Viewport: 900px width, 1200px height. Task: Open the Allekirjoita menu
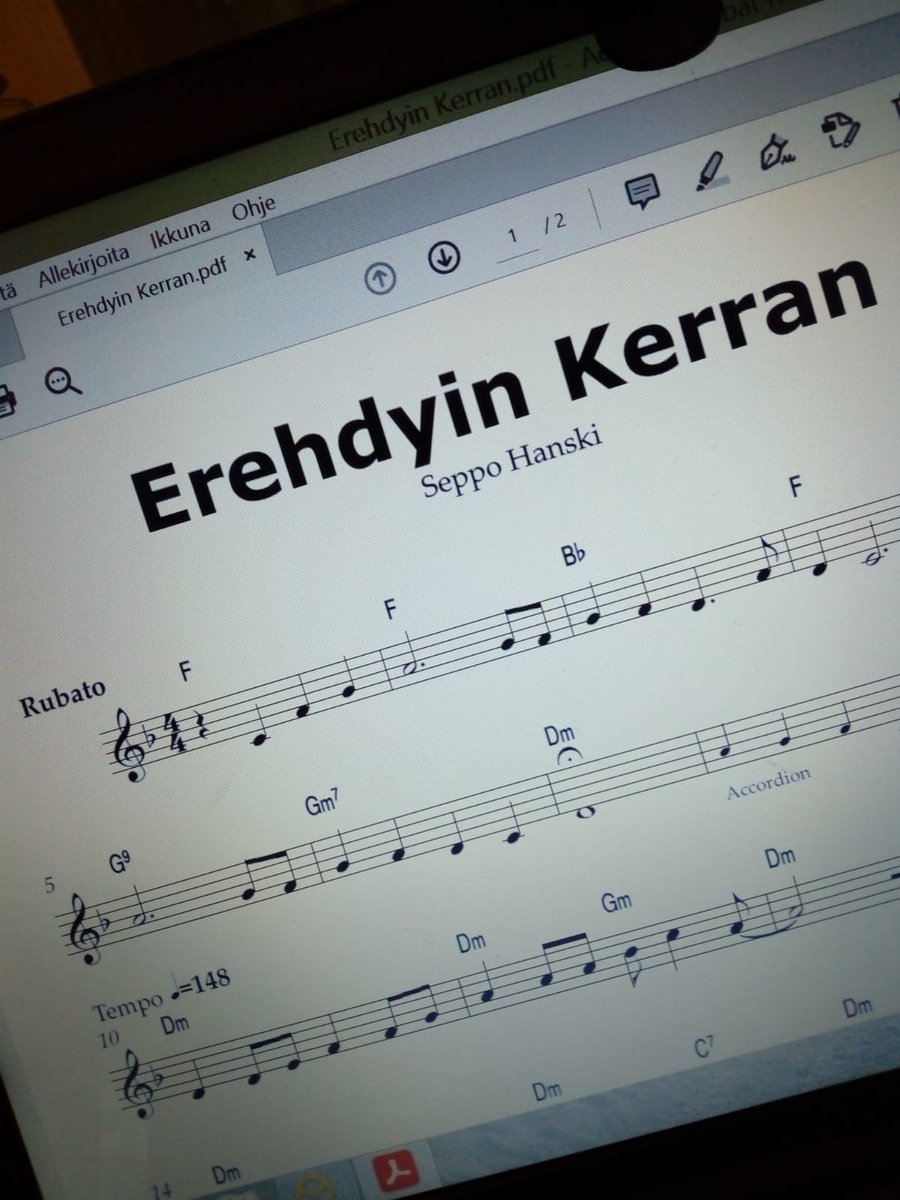pos(83,267)
